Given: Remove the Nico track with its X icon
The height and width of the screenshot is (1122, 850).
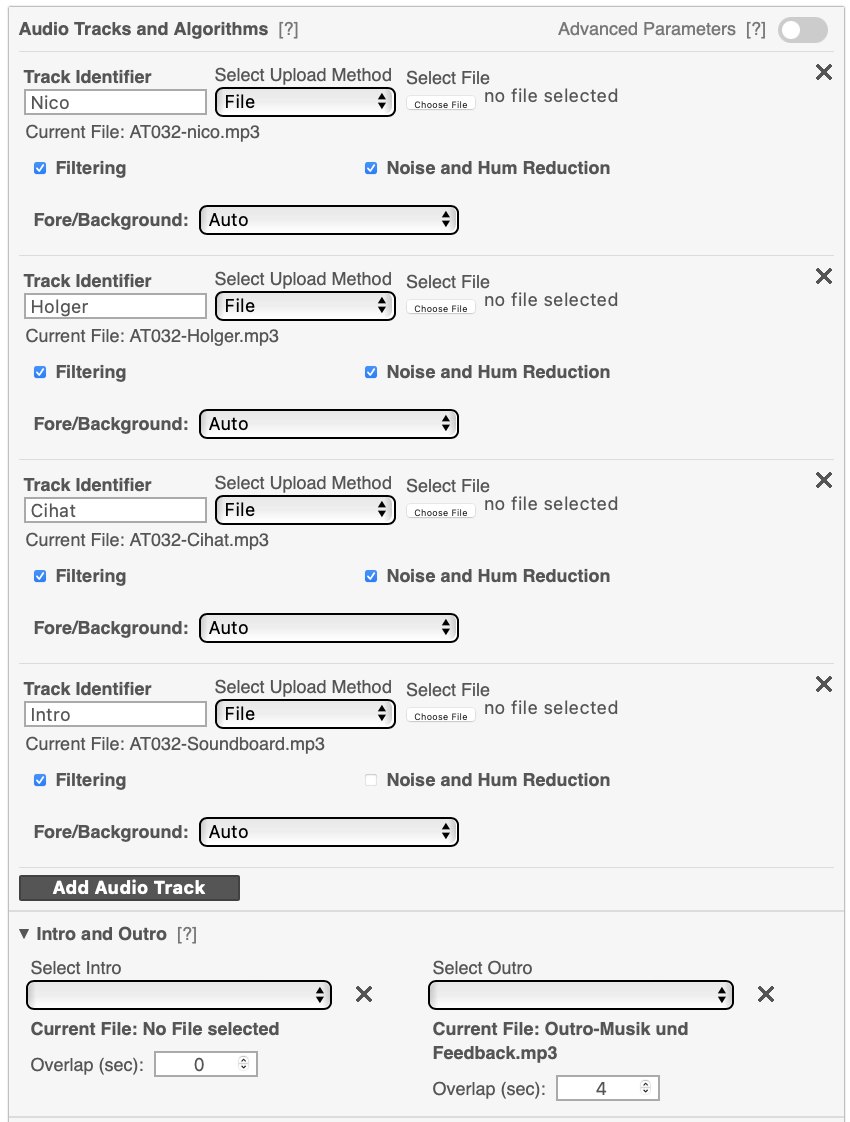Looking at the screenshot, I should pyautogui.click(x=824, y=72).
